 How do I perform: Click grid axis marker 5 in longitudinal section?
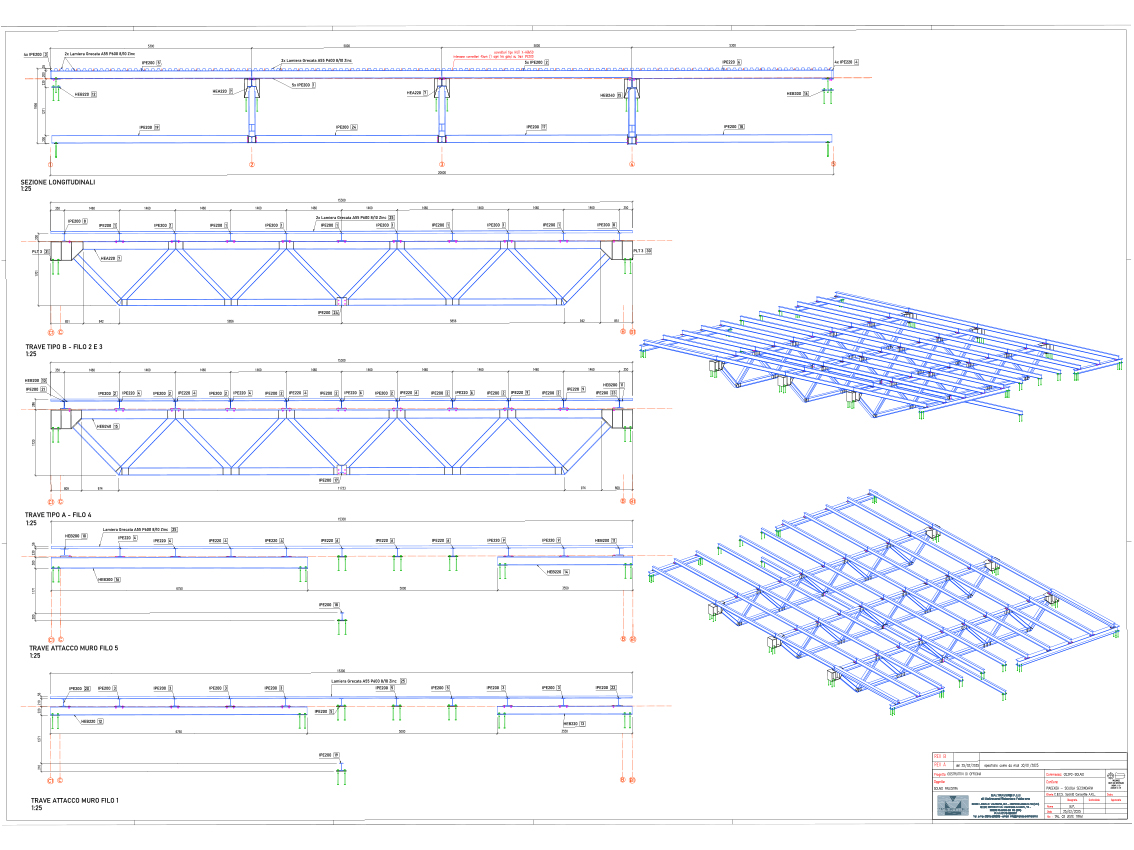coord(833,164)
